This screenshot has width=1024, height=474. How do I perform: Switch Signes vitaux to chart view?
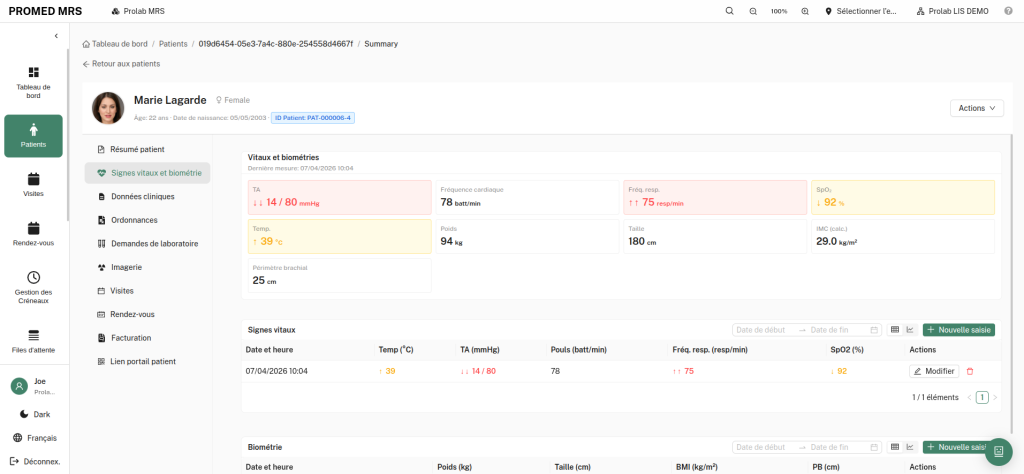click(x=910, y=330)
